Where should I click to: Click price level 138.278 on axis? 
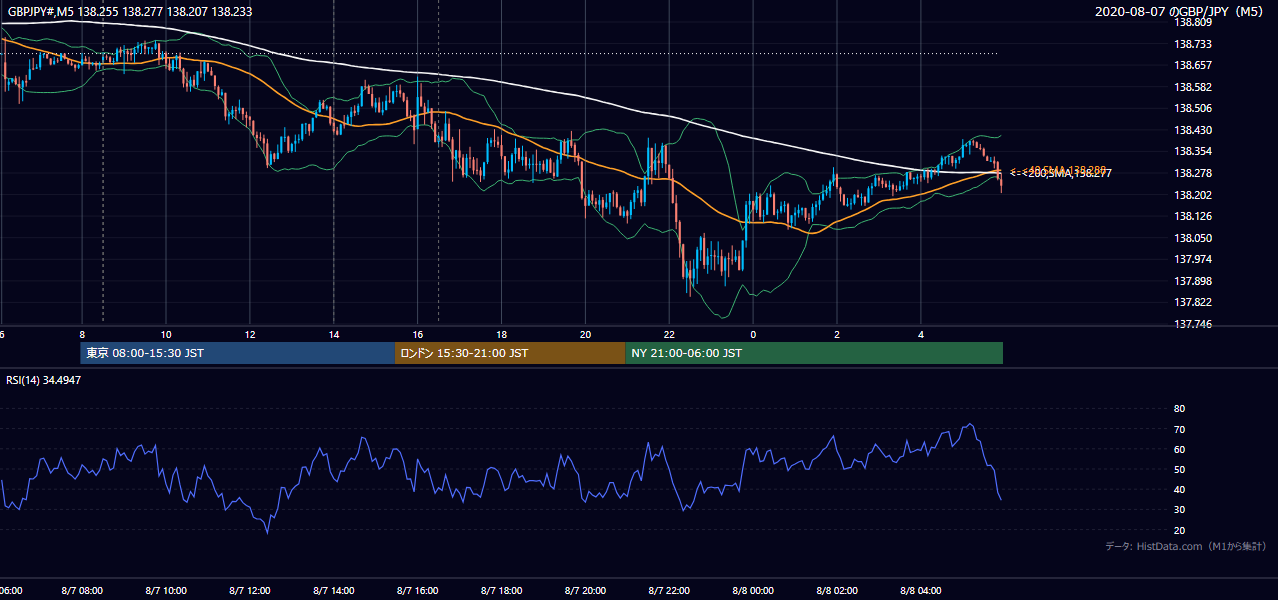point(1194,173)
